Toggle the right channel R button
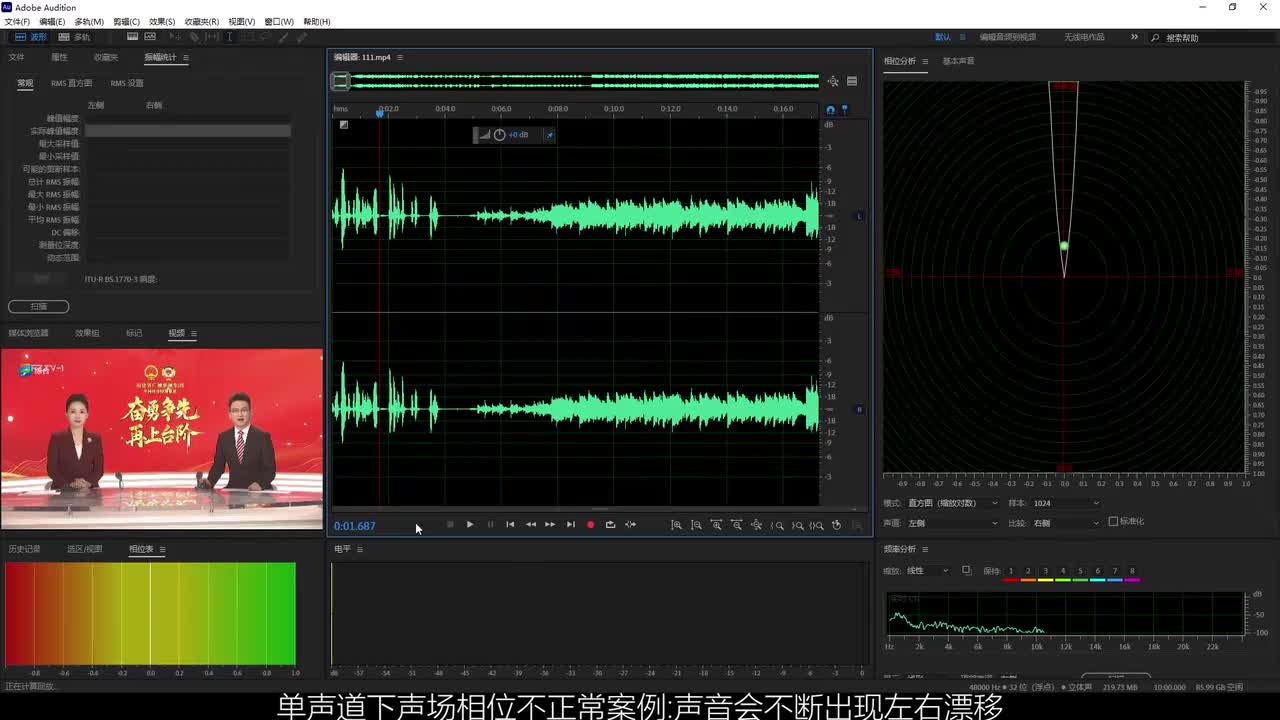 859,409
